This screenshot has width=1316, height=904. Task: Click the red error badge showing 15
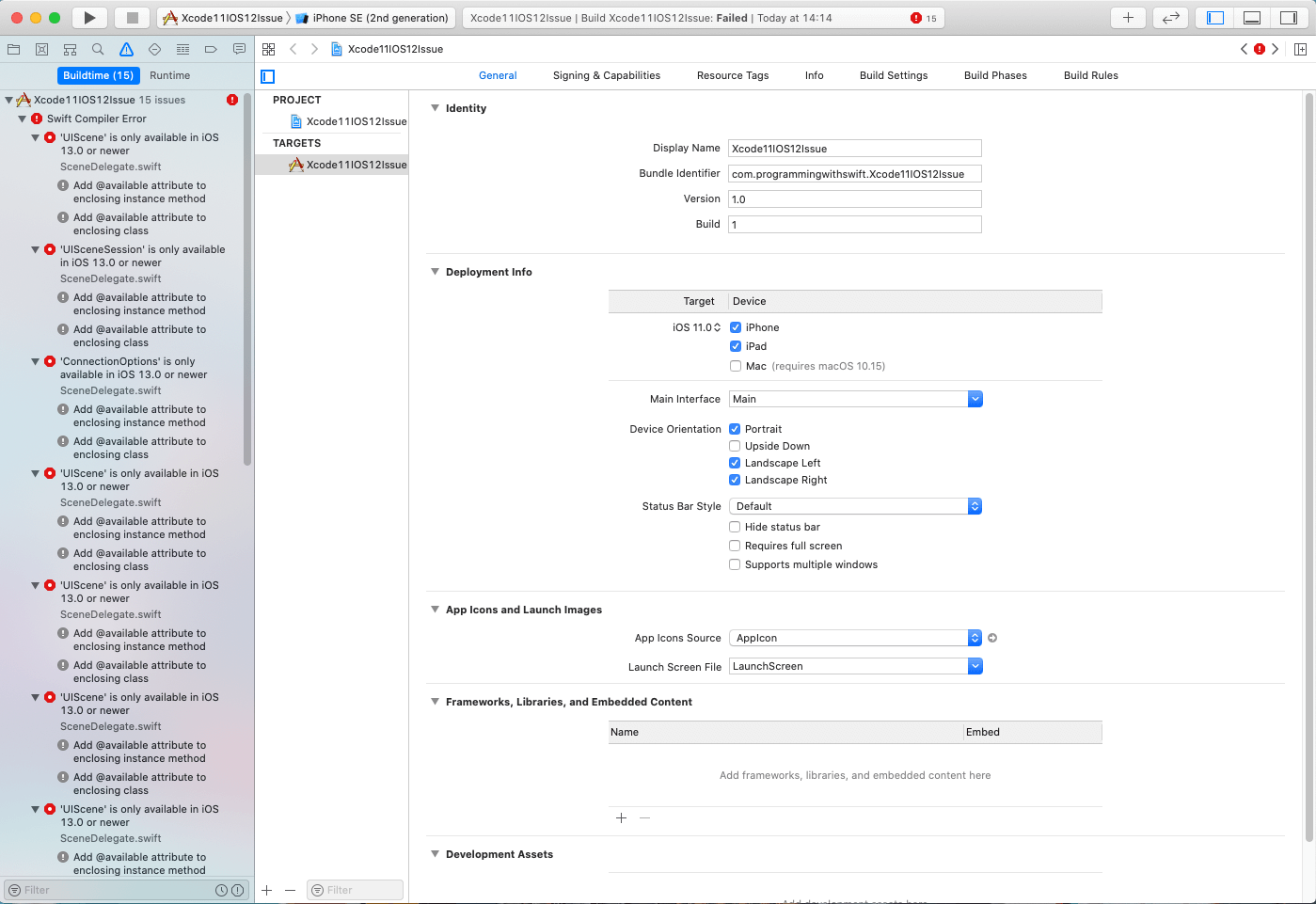point(923,18)
